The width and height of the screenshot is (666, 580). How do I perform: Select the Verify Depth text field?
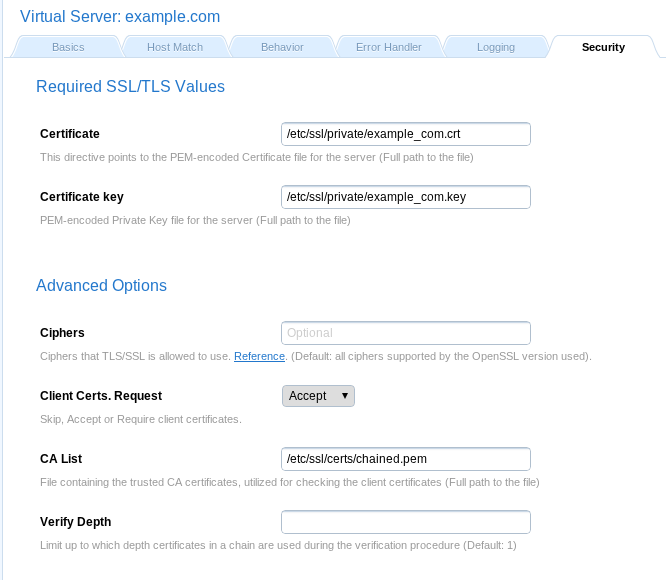coord(405,522)
